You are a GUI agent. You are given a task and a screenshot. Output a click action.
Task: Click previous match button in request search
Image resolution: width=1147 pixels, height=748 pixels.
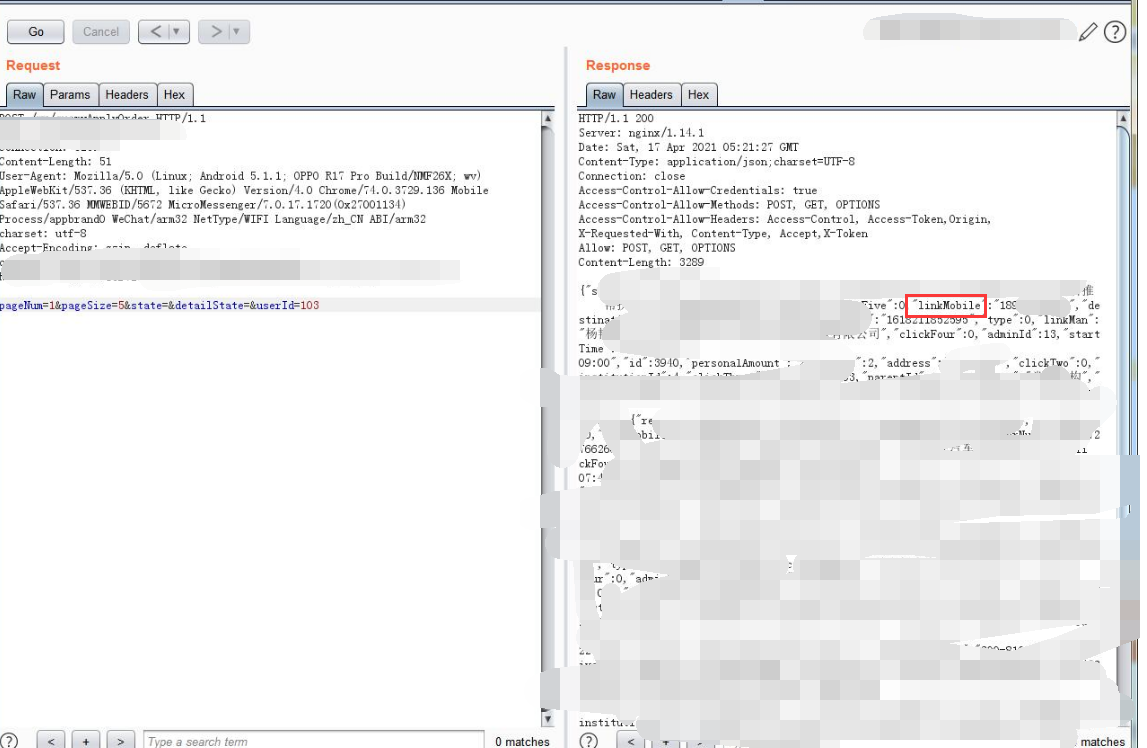click(x=50, y=740)
